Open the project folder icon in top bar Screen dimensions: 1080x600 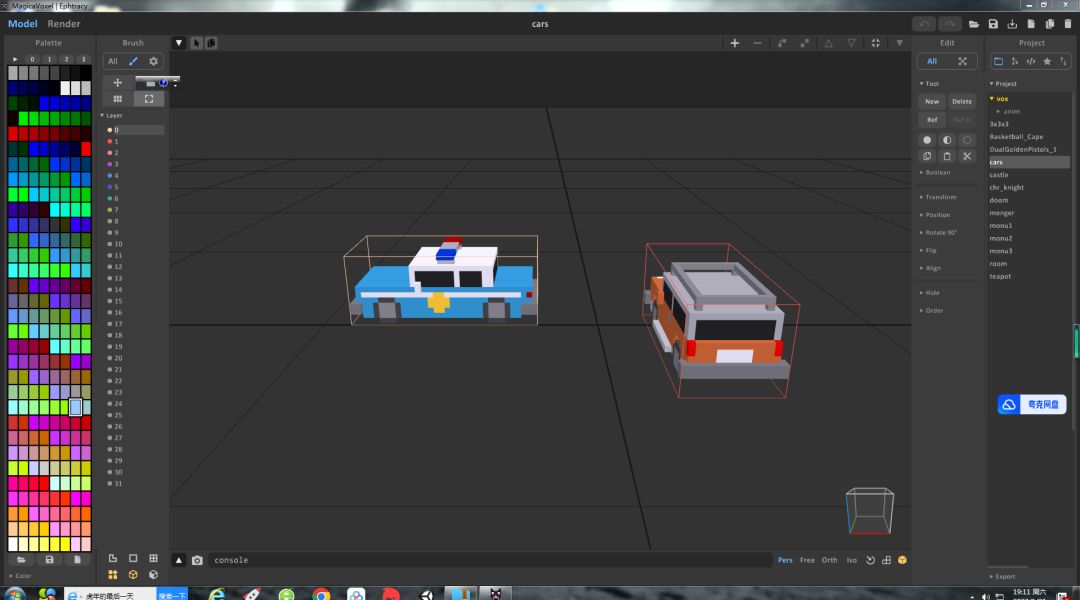[974, 24]
